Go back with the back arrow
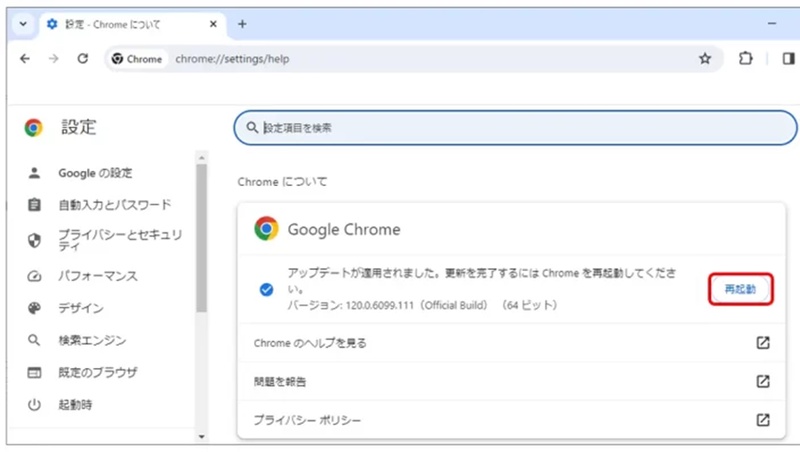This screenshot has width=800, height=452. tap(24, 59)
